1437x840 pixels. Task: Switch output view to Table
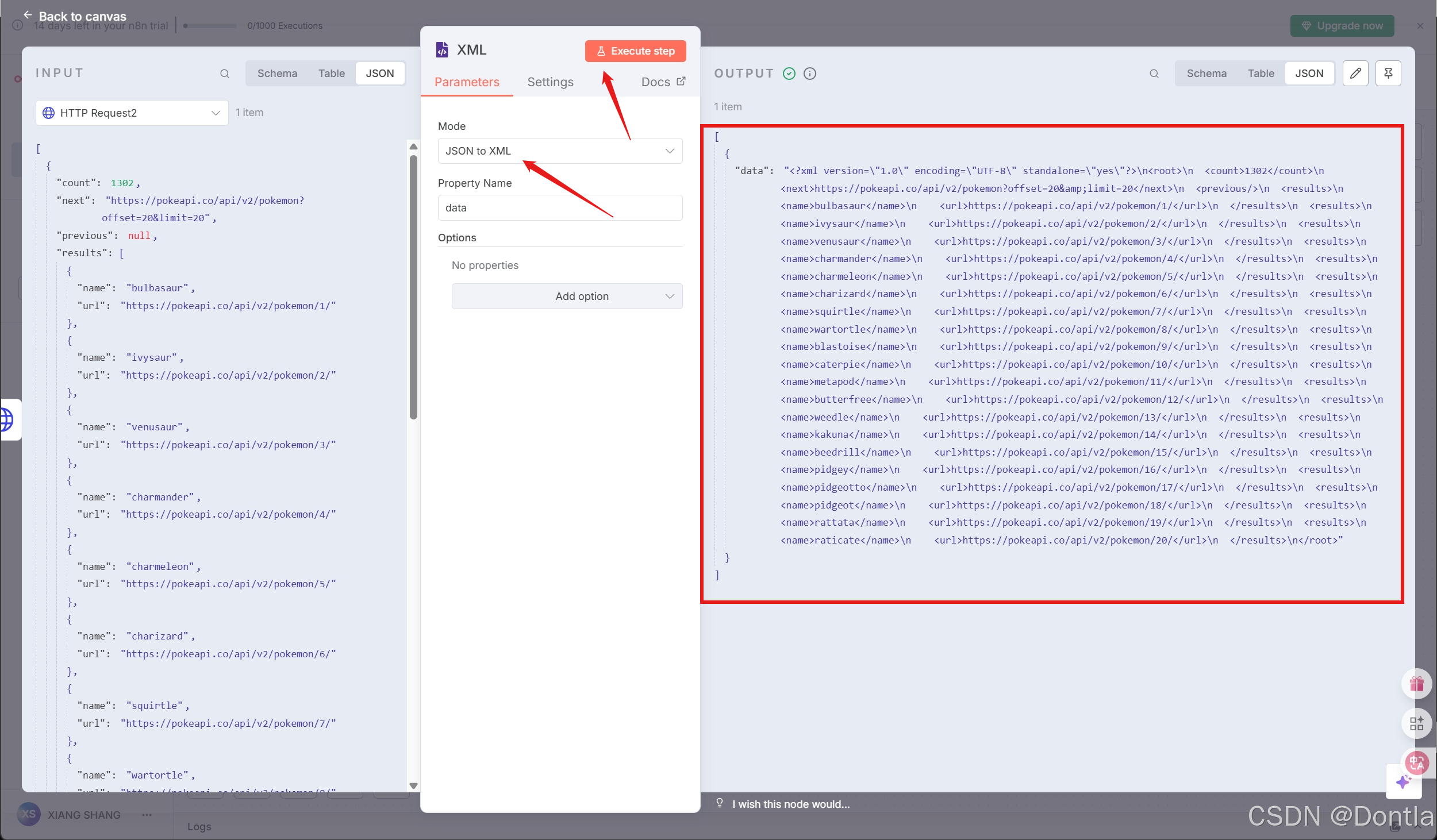1261,74
